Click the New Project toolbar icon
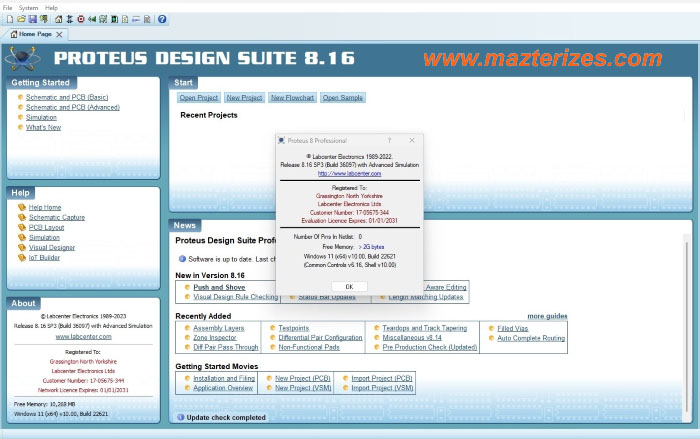 (x=10, y=19)
